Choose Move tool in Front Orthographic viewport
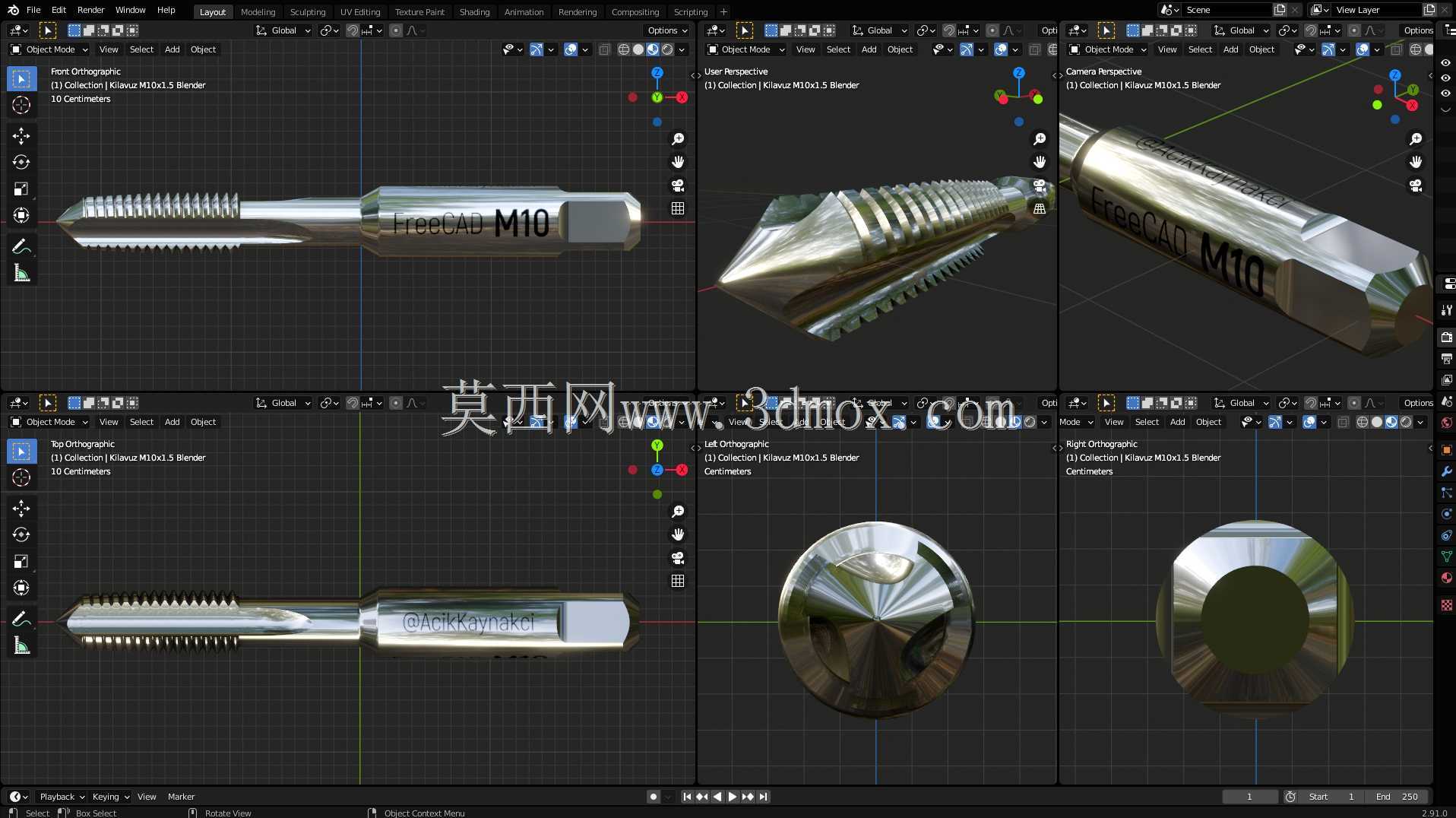 (21, 136)
